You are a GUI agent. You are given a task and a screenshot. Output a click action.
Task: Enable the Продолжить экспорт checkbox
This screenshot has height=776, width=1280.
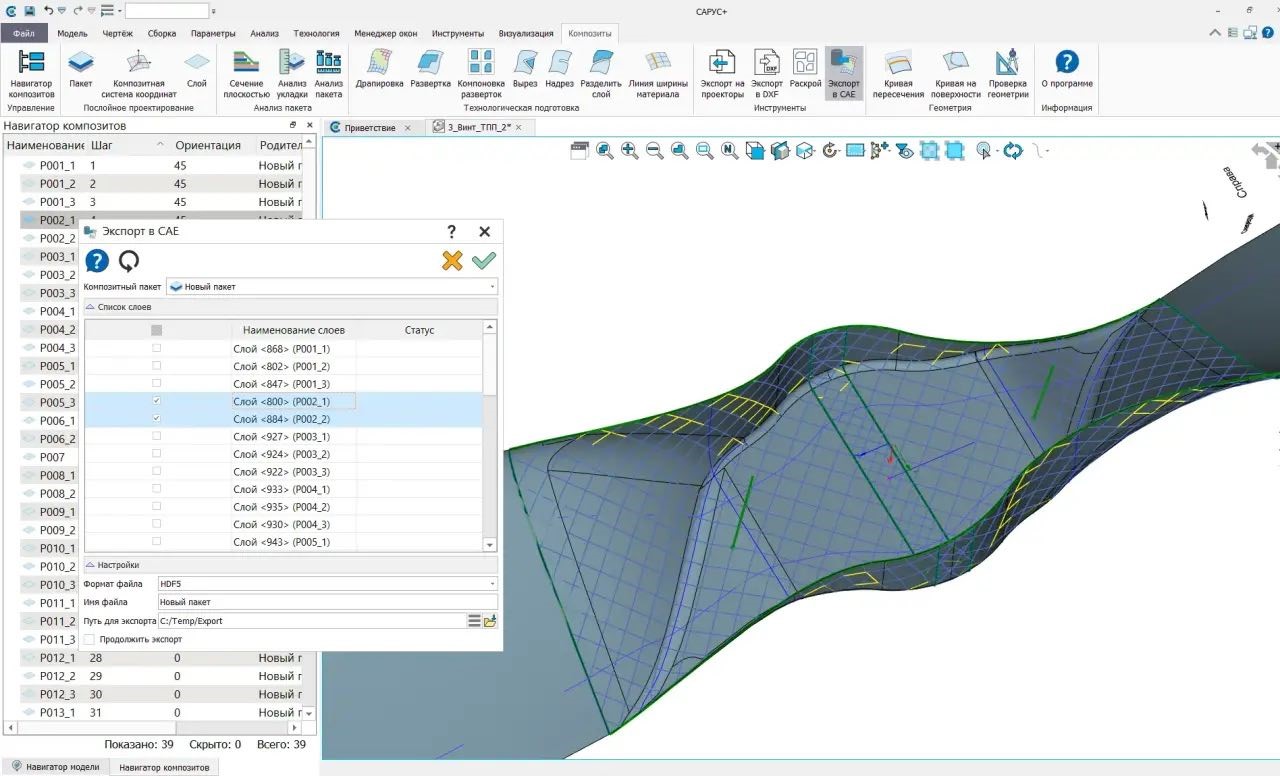[90, 639]
